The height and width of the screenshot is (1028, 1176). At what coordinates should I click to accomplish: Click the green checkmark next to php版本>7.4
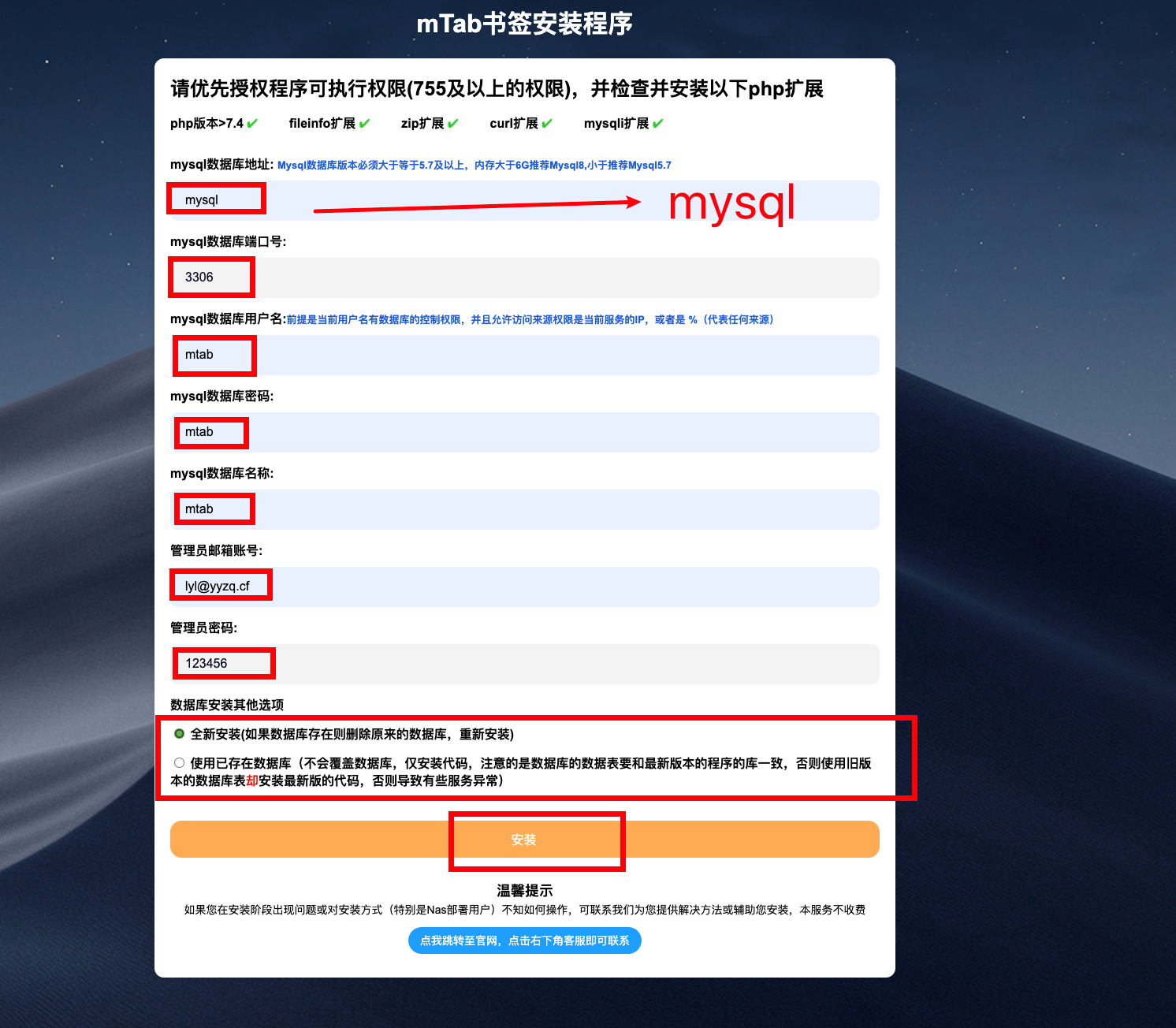tap(252, 123)
